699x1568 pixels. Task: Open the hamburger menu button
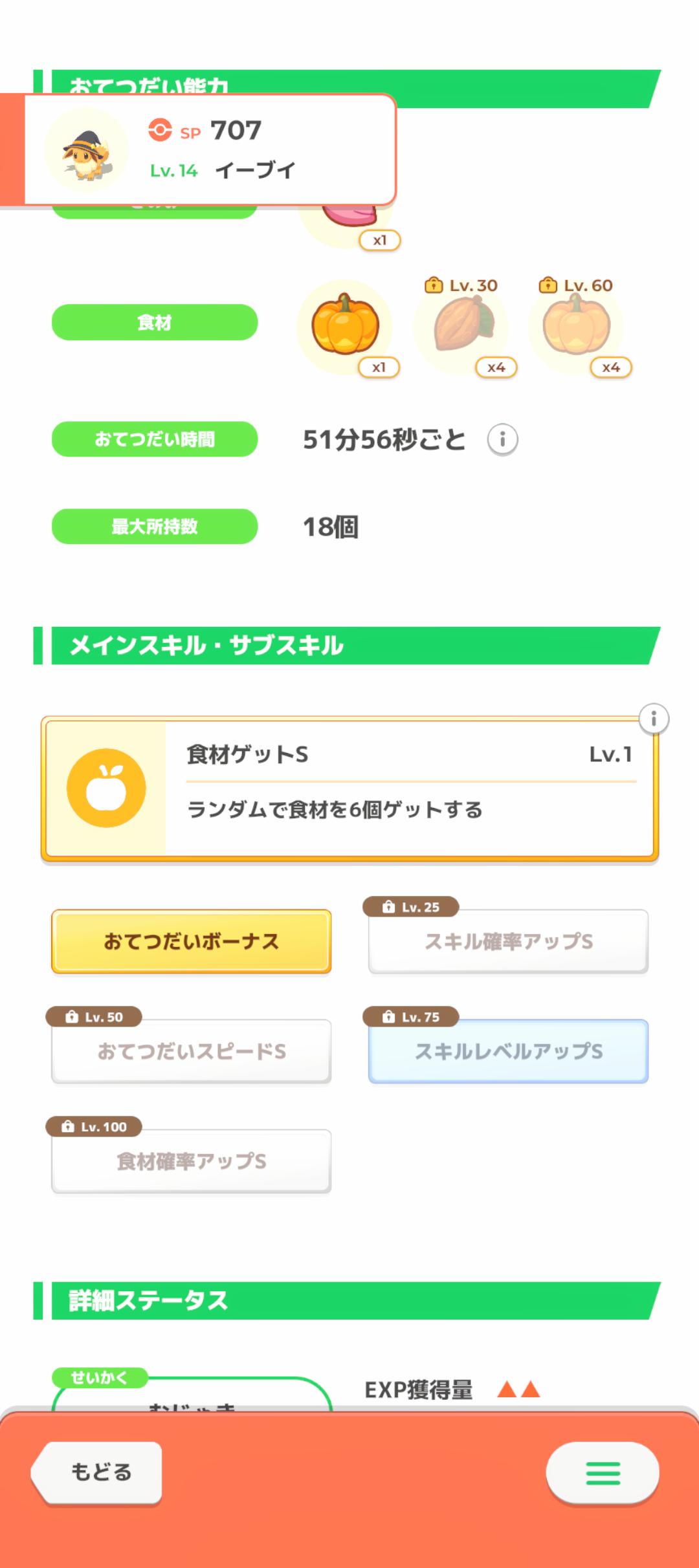(x=603, y=1473)
